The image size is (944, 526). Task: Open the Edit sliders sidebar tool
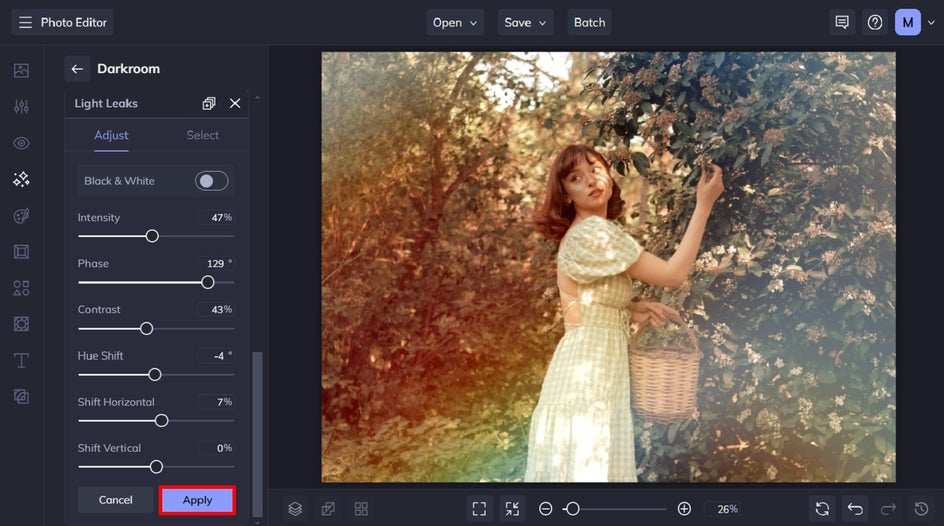(x=21, y=107)
